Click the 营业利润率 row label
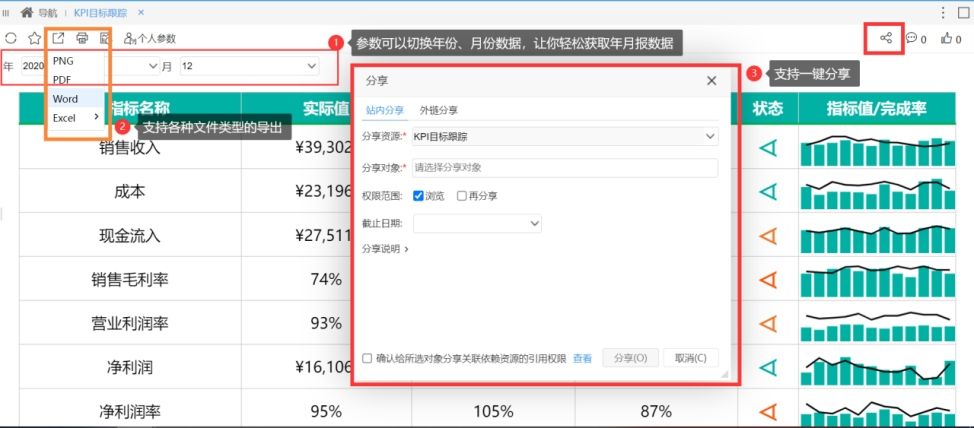The width and height of the screenshot is (974, 428). [x=130, y=324]
